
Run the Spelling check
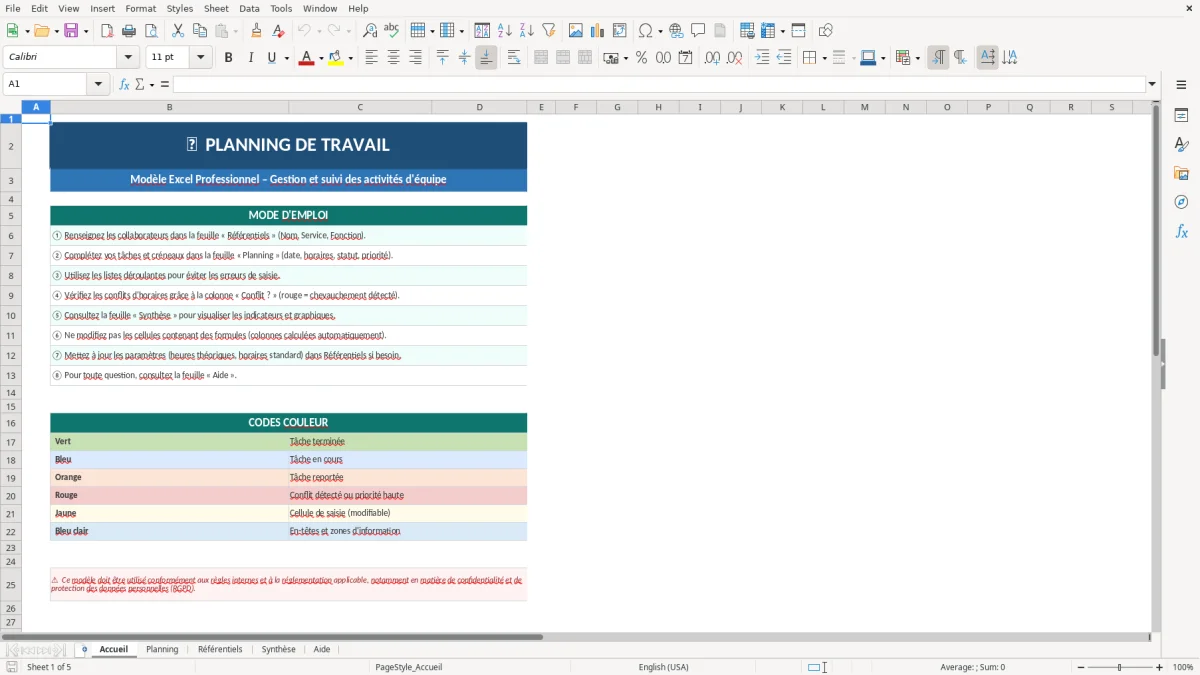pyautogui.click(x=392, y=31)
